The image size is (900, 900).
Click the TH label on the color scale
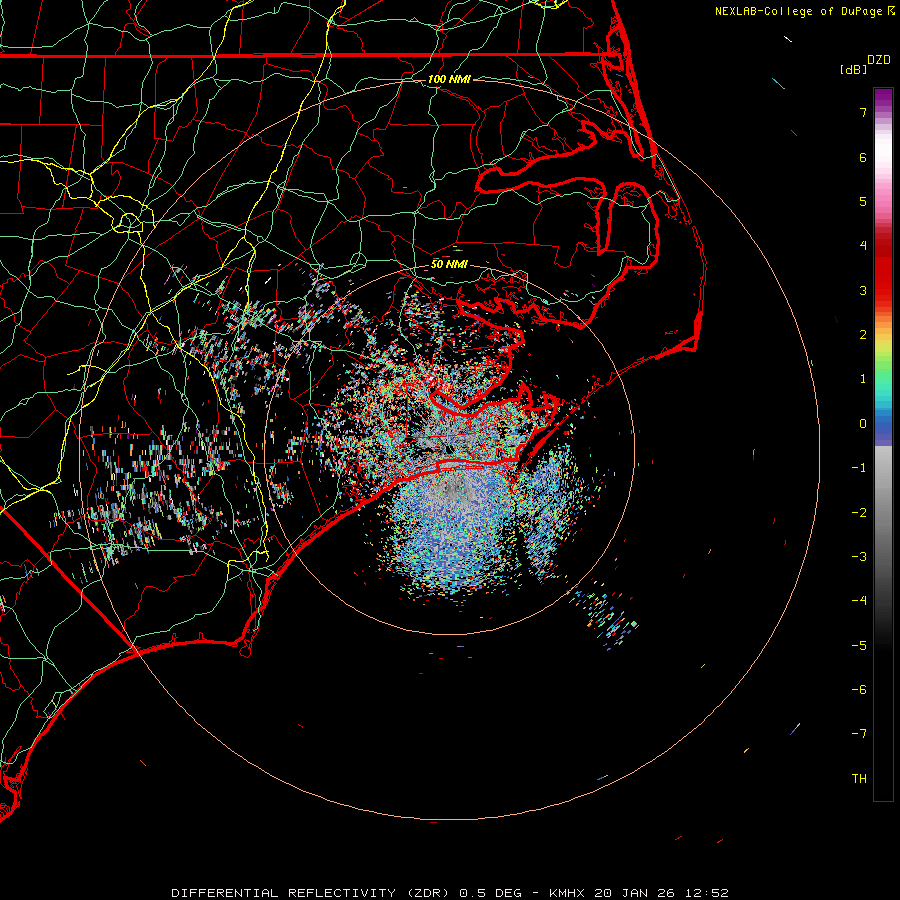coord(859,779)
